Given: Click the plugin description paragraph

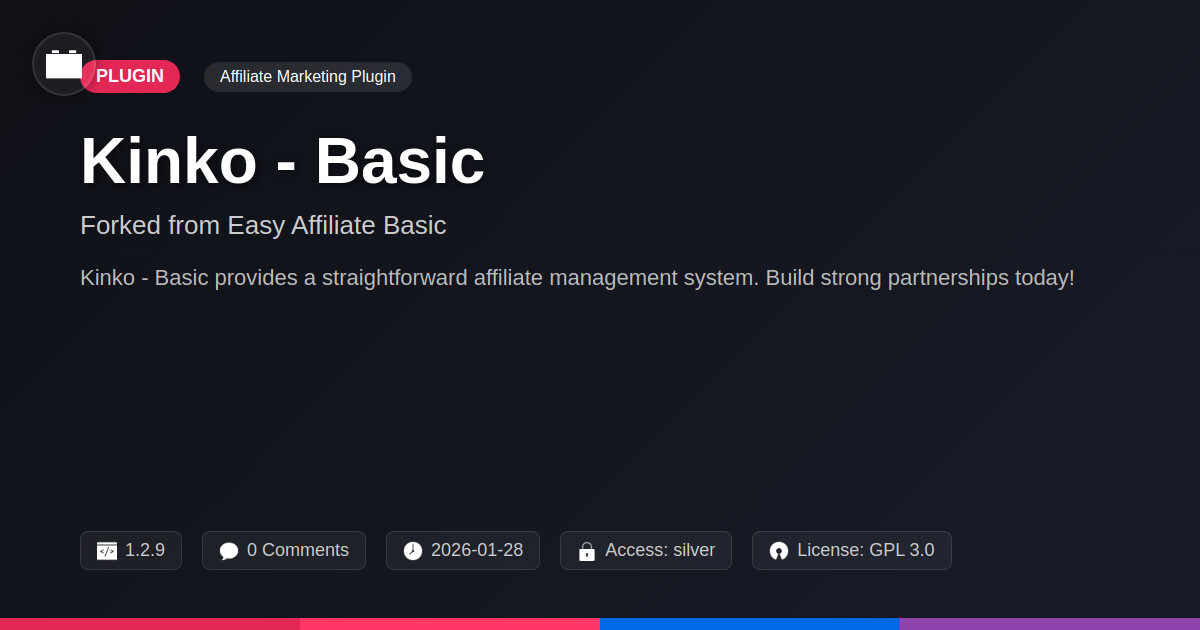Looking at the screenshot, I should (x=577, y=278).
